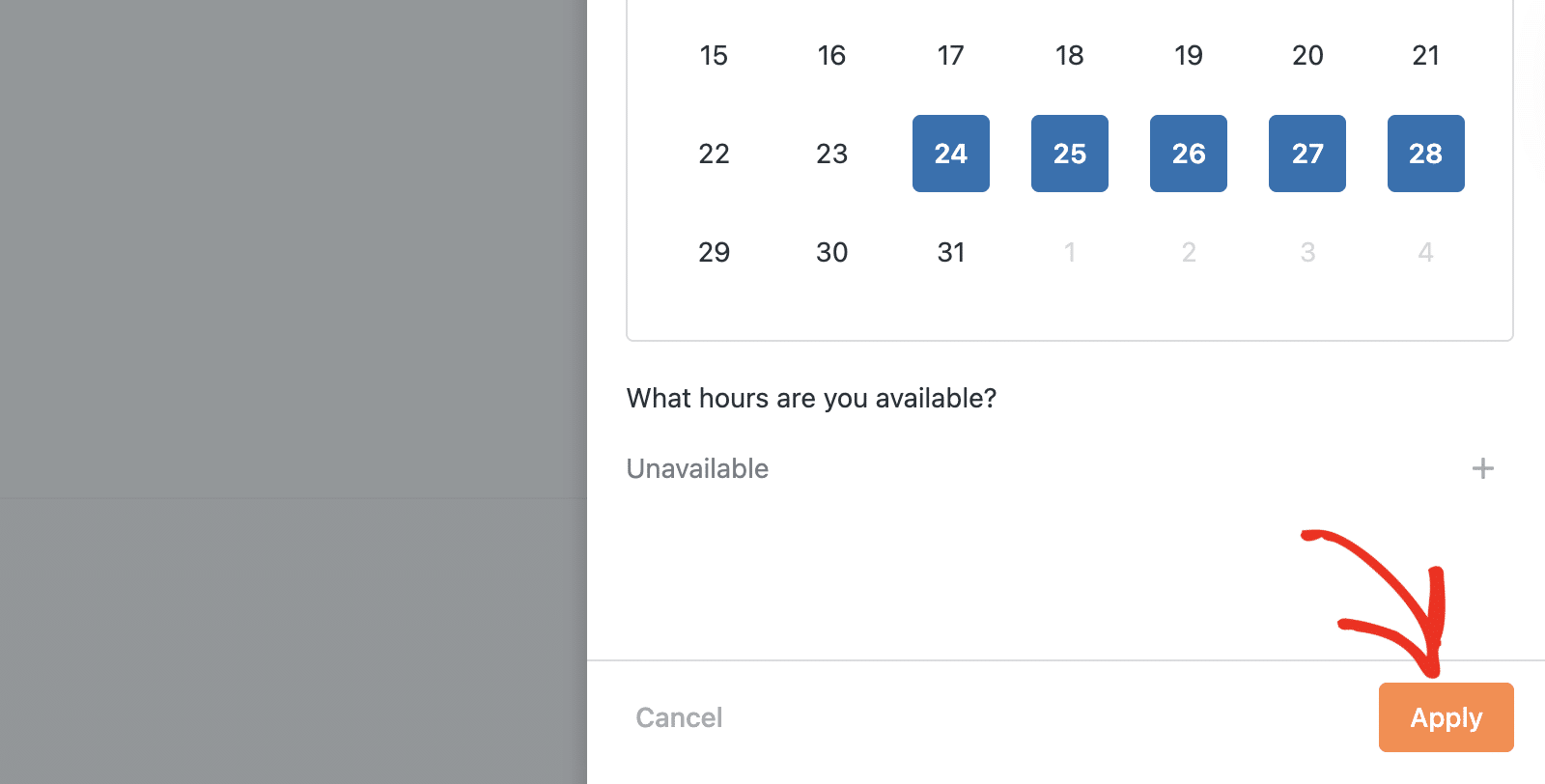Toggle off selected date 26

(1189, 154)
